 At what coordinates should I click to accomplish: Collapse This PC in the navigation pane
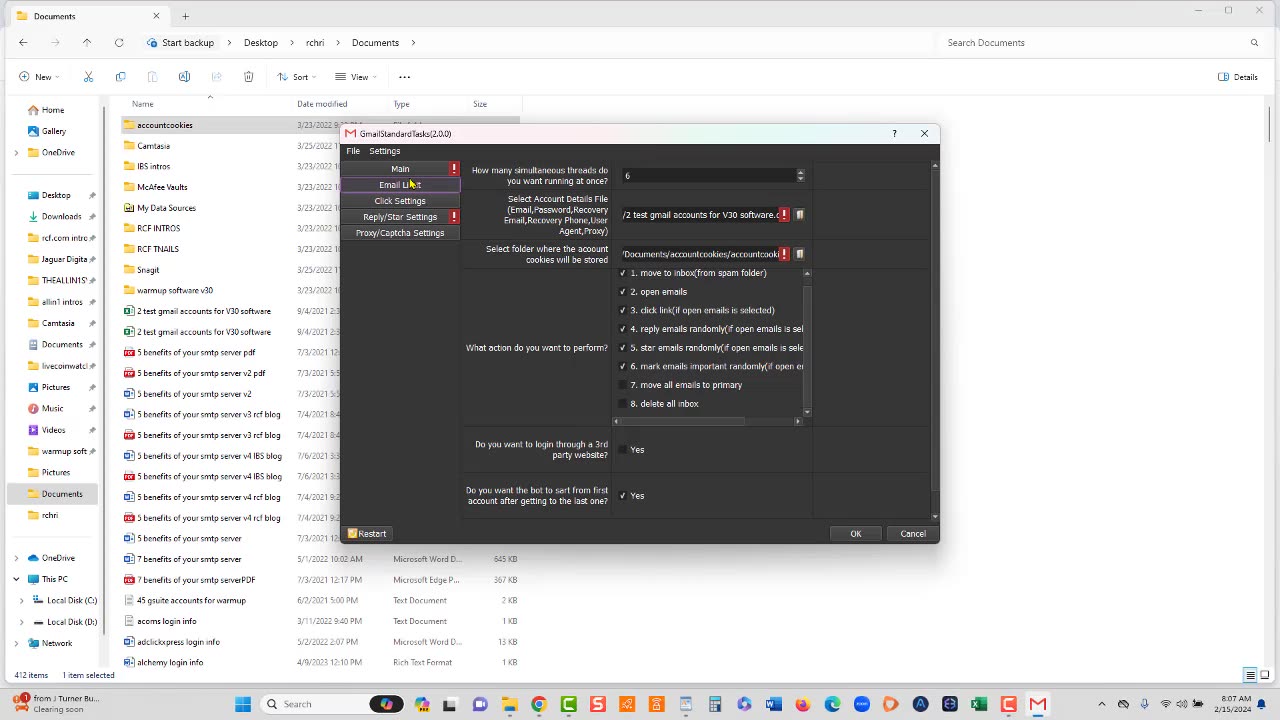16,580
